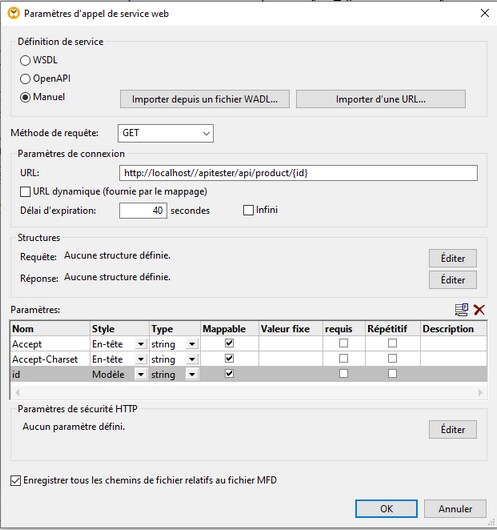Click the add parameter icon

(x=461, y=310)
